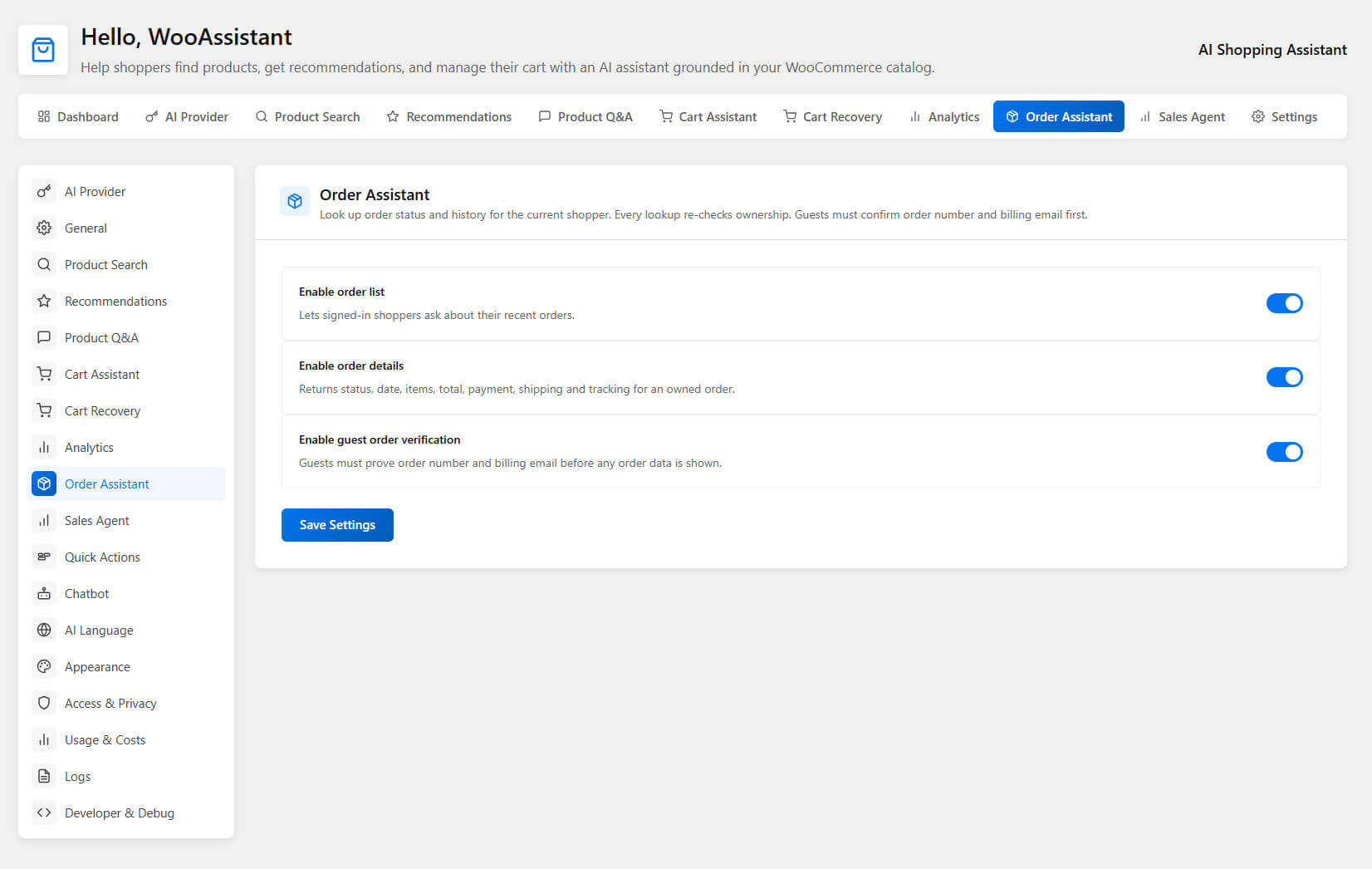
Task: Switch to the Sales Agent top tab
Action: click(x=1183, y=116)
